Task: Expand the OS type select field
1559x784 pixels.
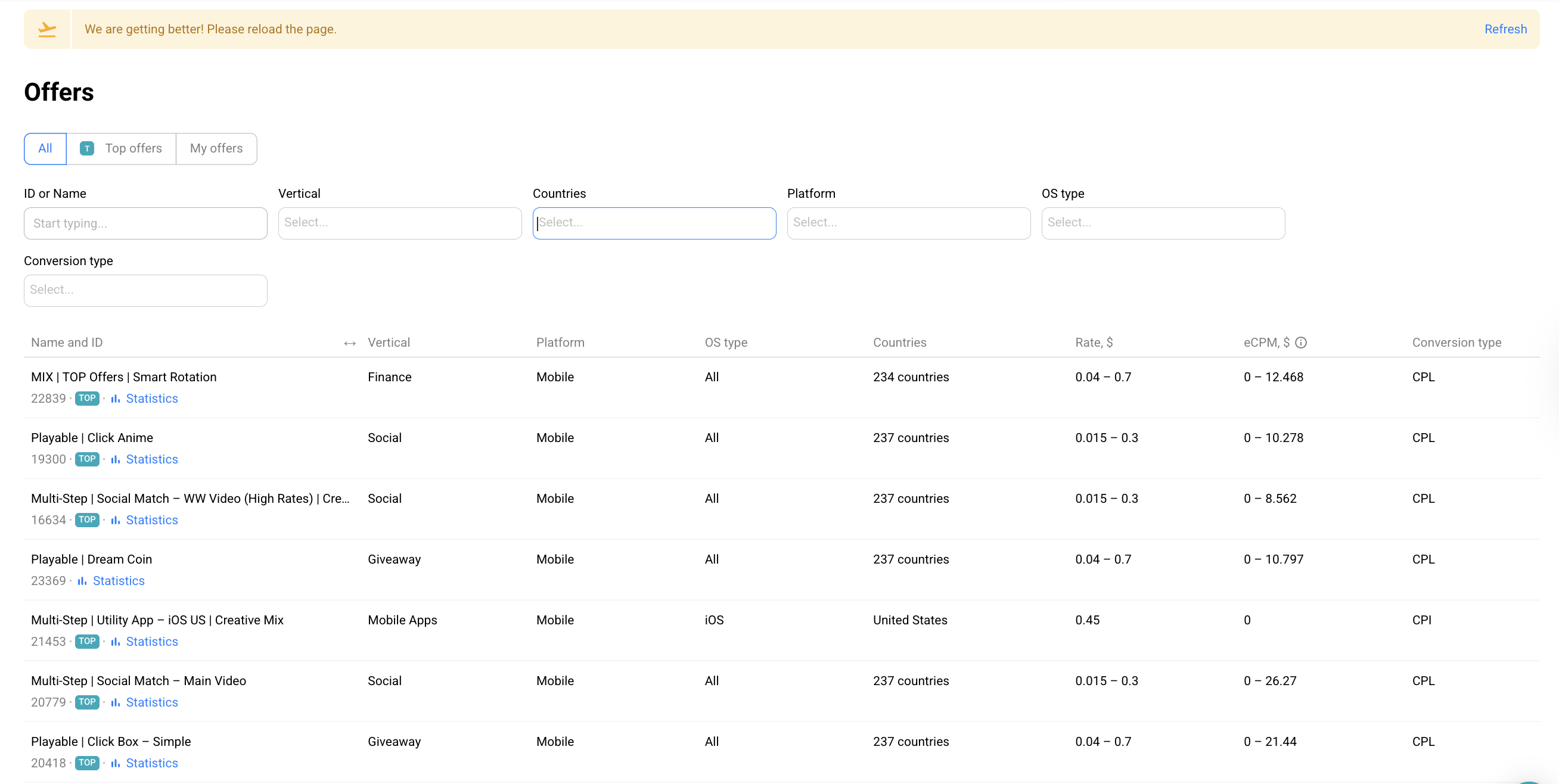Action: tap(1162, 223)
